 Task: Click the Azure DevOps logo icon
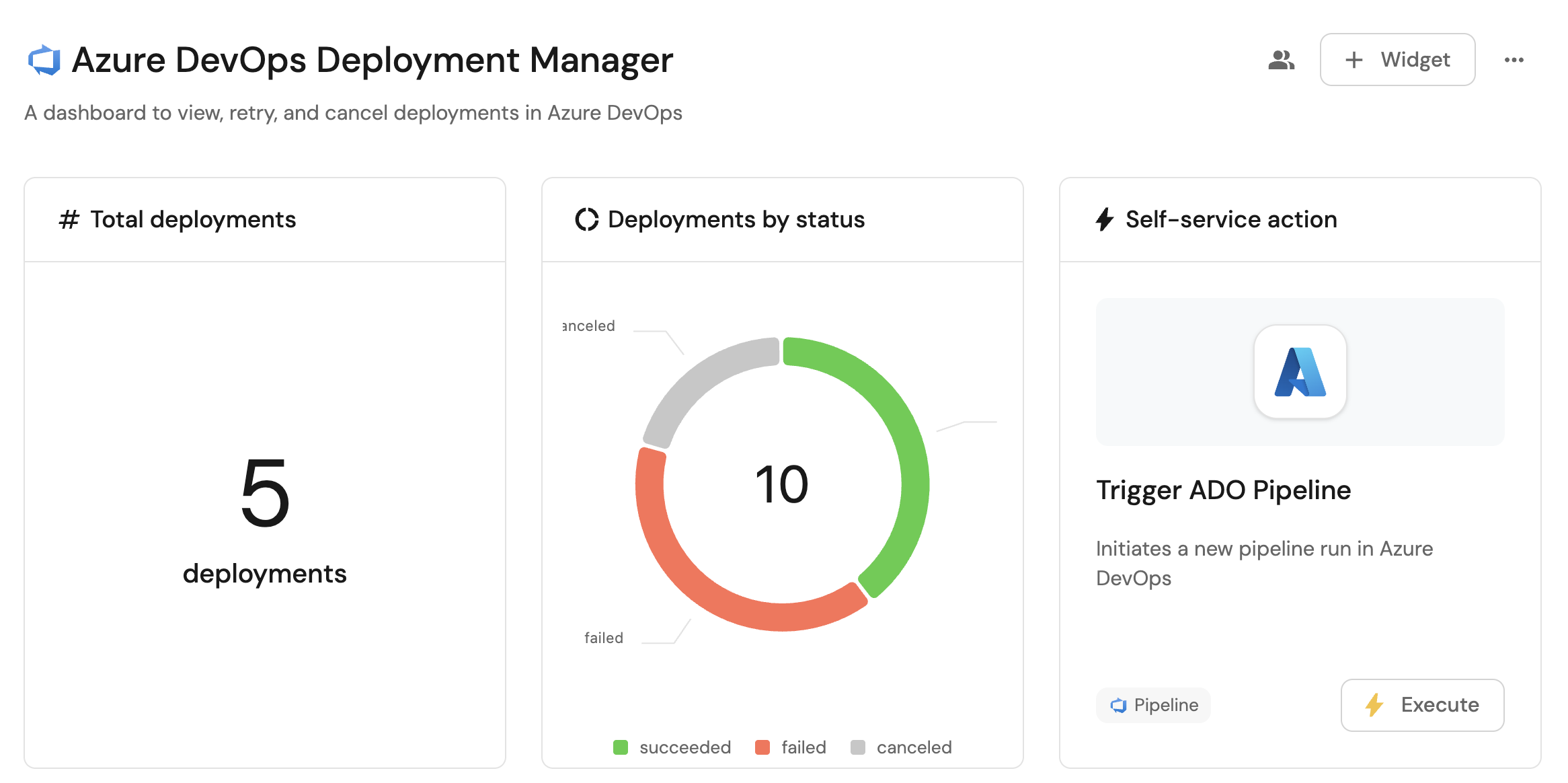coord(44,60)
